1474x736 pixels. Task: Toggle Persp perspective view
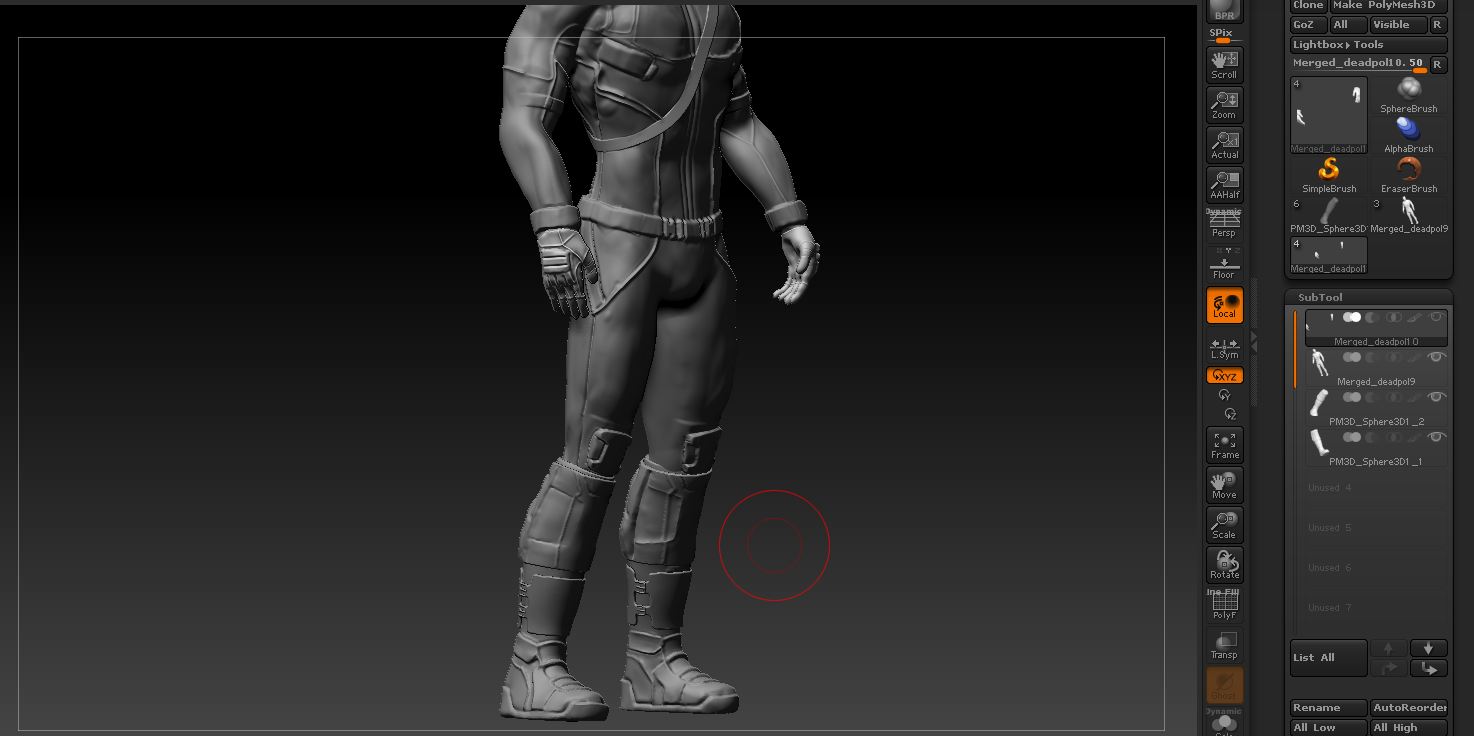point(1224,225)
